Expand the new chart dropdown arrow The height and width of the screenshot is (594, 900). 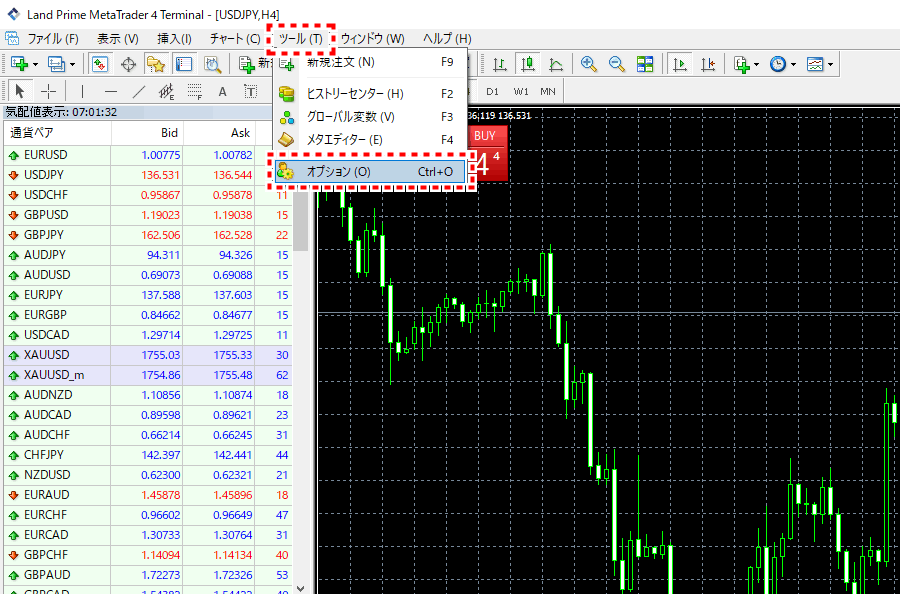click(x=36, y=64)
